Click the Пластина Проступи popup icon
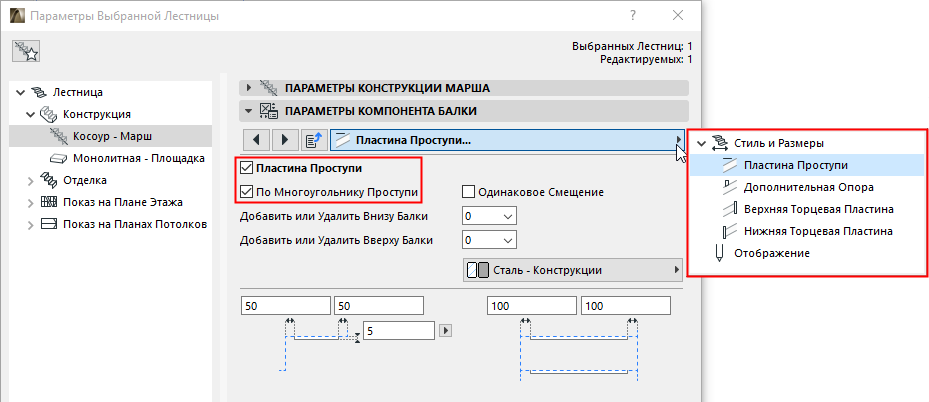This screenshot has width=929, height=402. [x=729, y=165]
